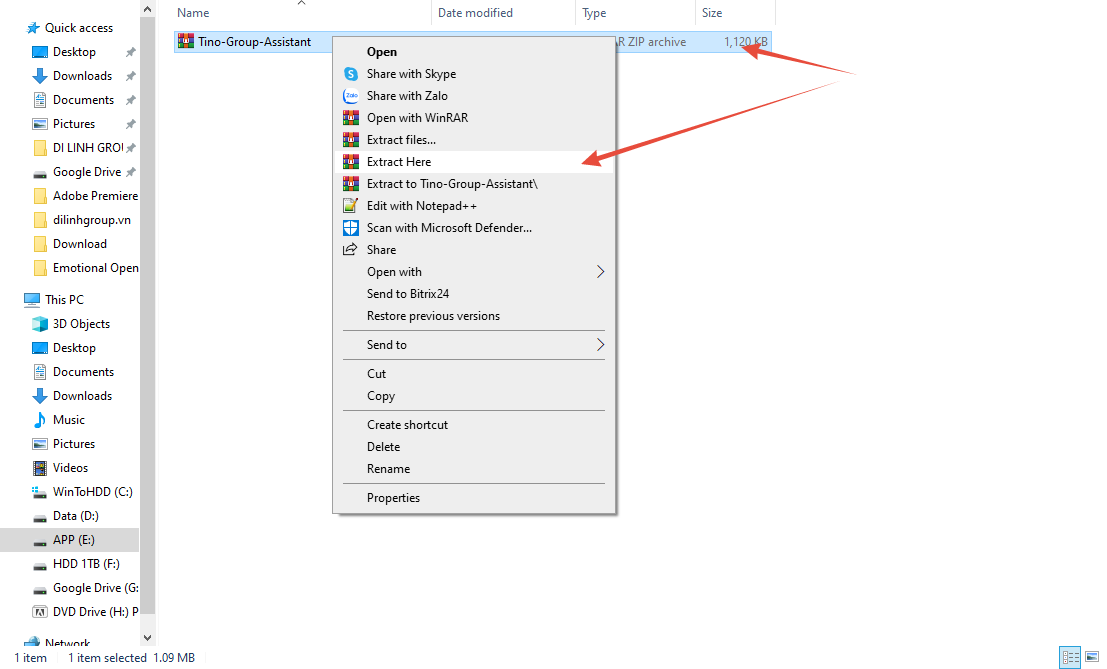This screenshot has height=669, width=1107.
Task: Choose Copy from the context menu
Action: click(474, 396)
